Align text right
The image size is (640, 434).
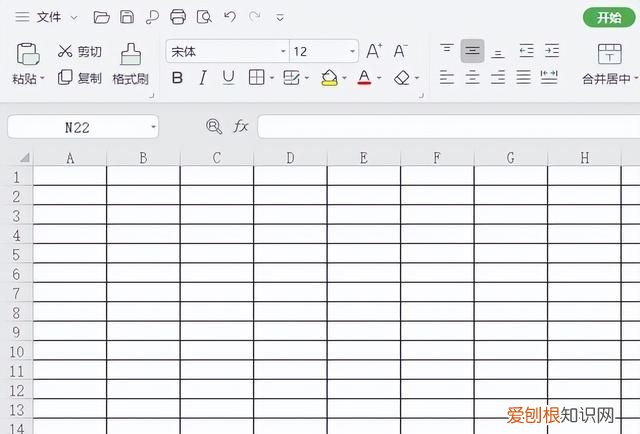click(498, 77)
